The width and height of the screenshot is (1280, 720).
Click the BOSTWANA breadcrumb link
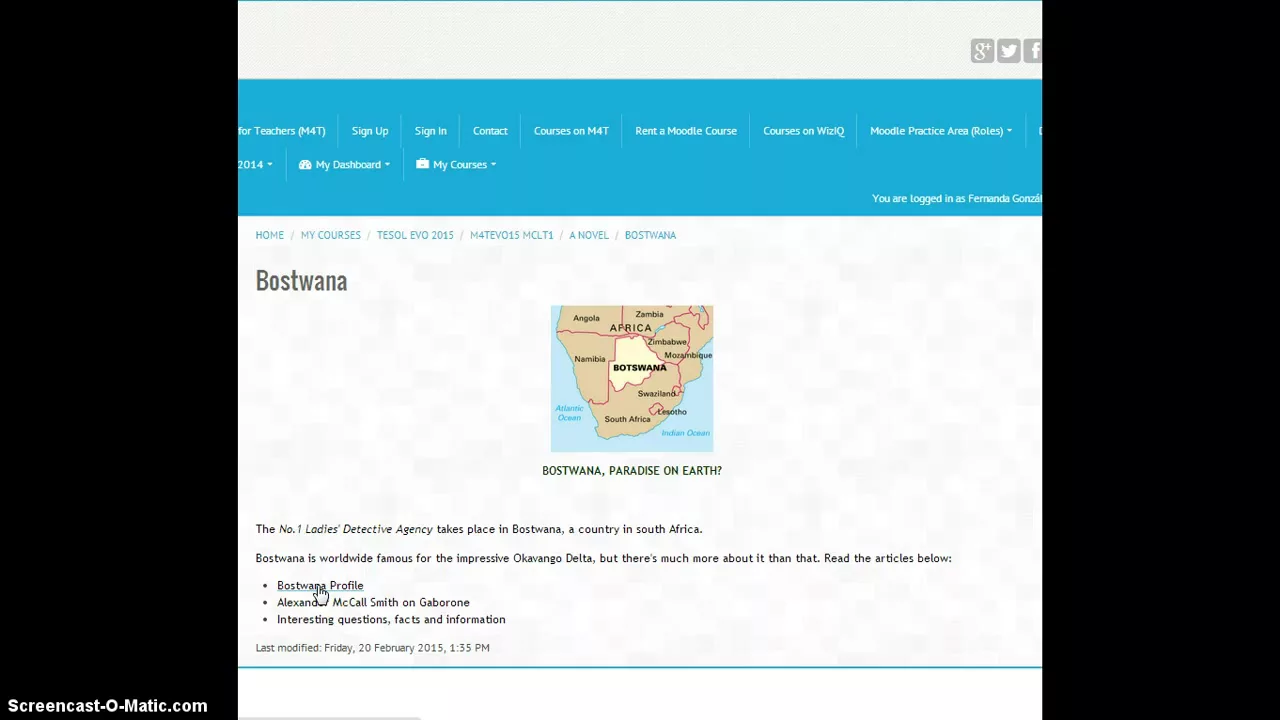(x=650, y=235)
